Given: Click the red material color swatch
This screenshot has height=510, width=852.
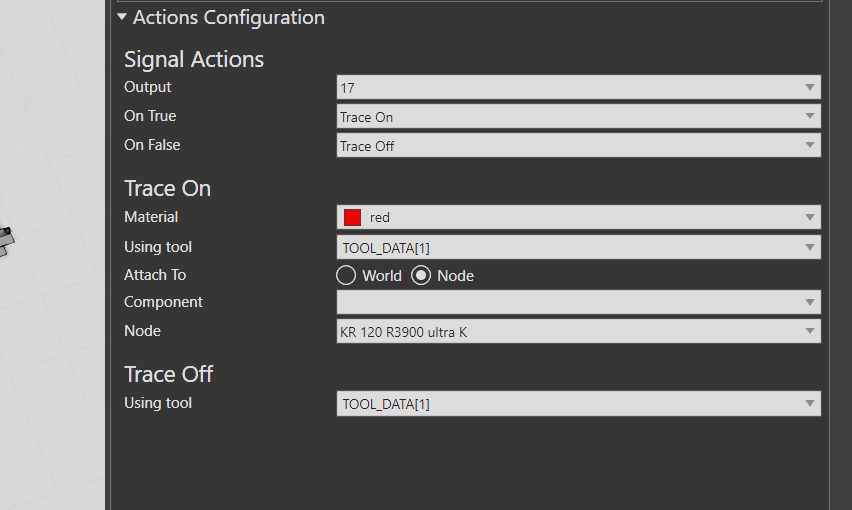Looking at the screenshot, I should 352,217.
